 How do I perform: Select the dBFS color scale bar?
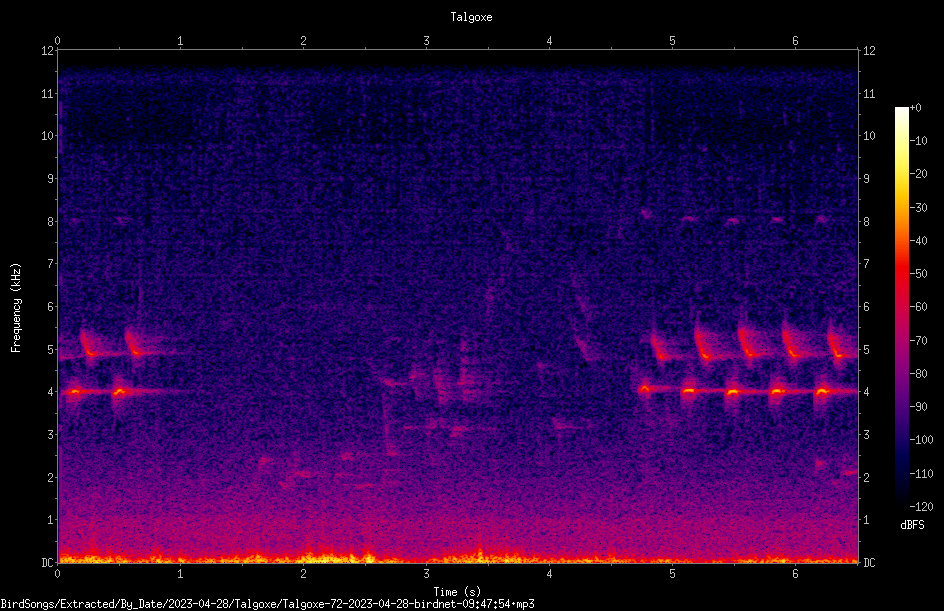[901, 306]
